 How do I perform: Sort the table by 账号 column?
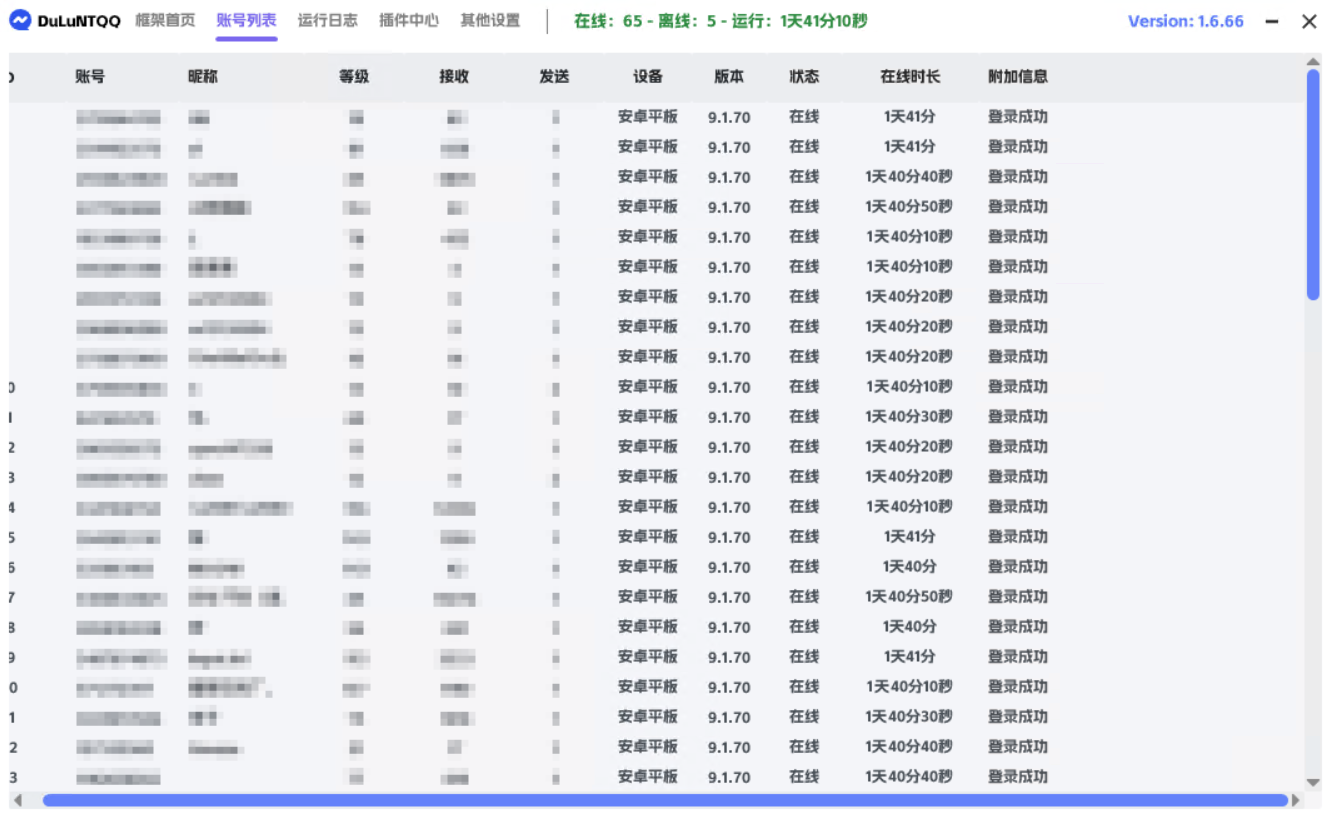(x=90, y=76)
